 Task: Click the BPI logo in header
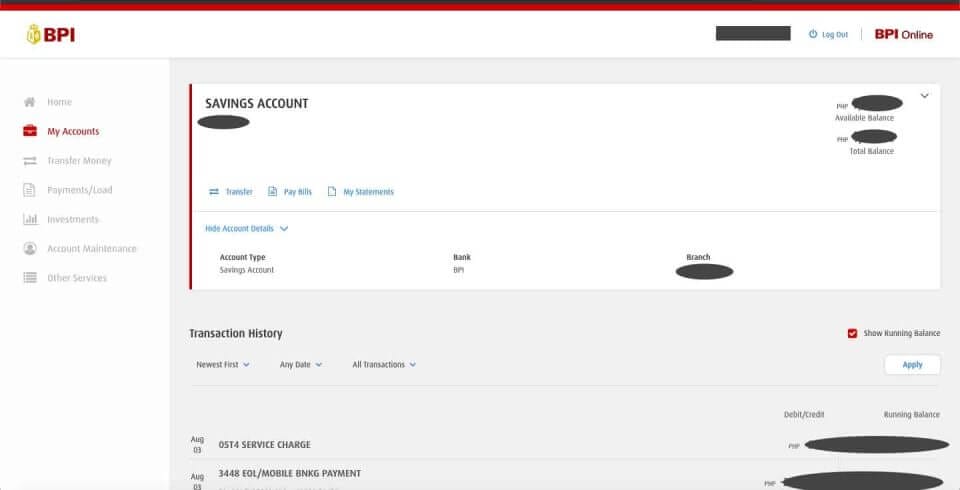[51, 35]
